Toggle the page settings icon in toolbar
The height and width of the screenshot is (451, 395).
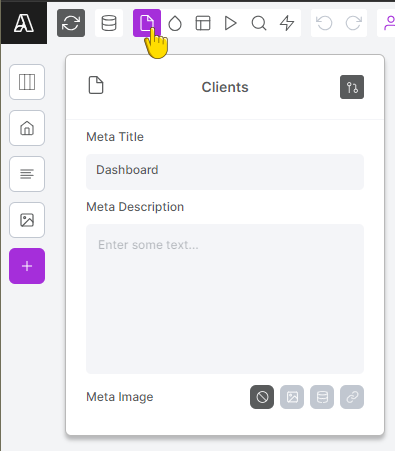(x=147, y=23)
